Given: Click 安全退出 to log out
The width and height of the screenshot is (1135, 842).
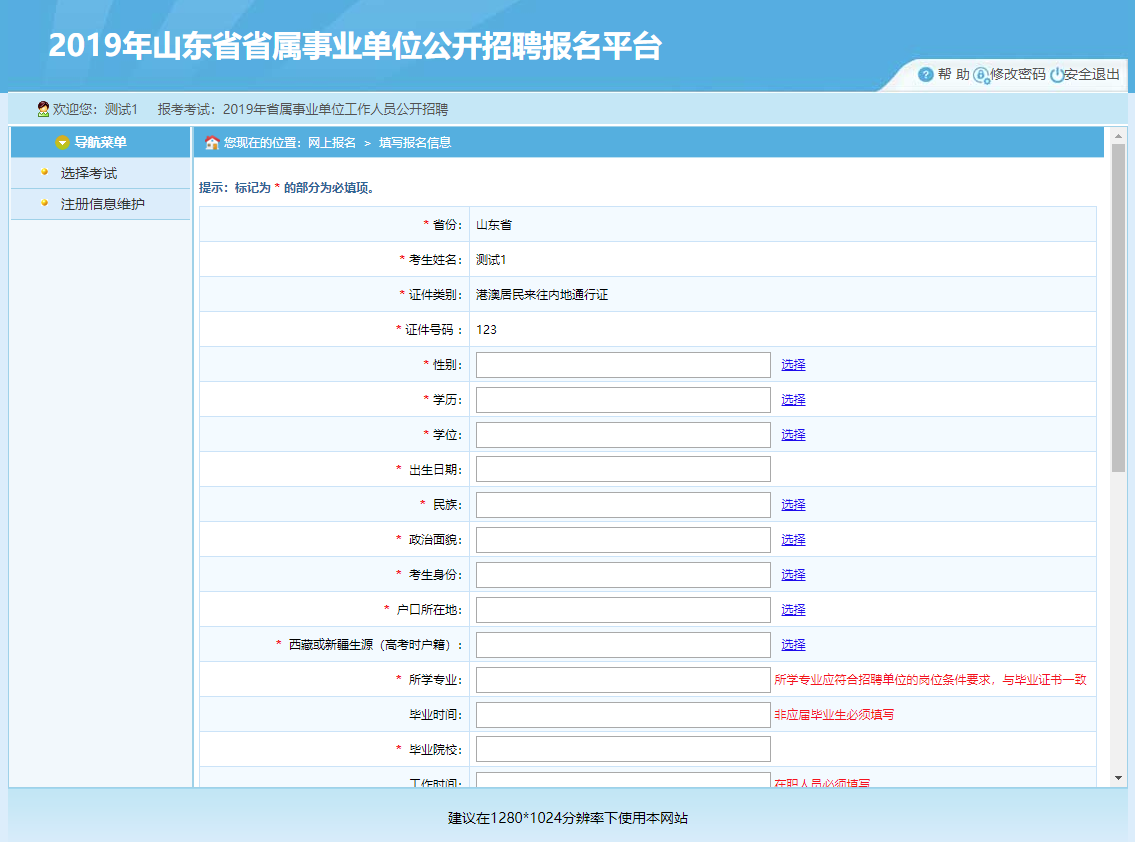Looking at the screenshot, I should pos(1092,75).
